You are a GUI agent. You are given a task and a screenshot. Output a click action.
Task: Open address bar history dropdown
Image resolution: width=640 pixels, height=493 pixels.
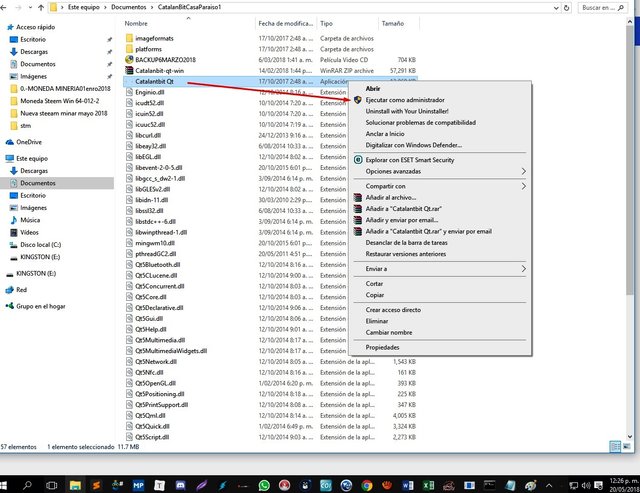[556, 7]
